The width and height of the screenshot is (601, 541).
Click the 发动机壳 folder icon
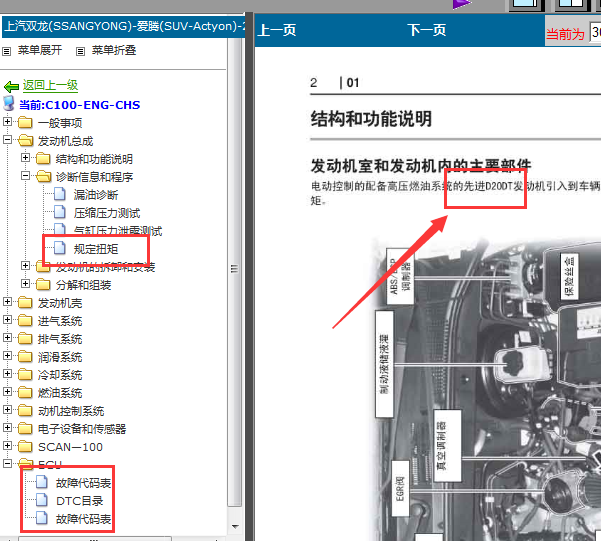coord(25,302)
